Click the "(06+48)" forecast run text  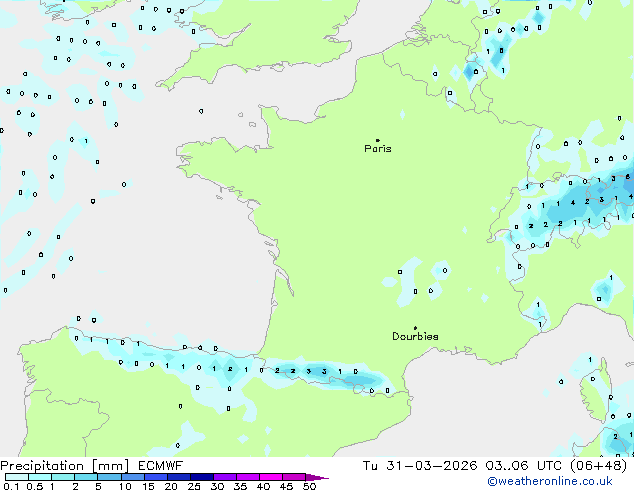click(x=598, y=466)
